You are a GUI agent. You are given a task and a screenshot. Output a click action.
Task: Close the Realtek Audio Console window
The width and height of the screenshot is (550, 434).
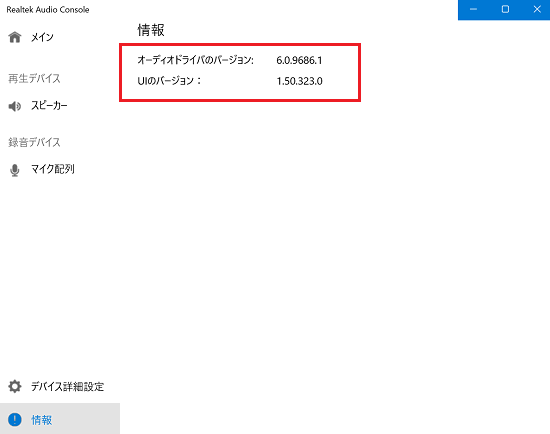click(x=537, y=9)
